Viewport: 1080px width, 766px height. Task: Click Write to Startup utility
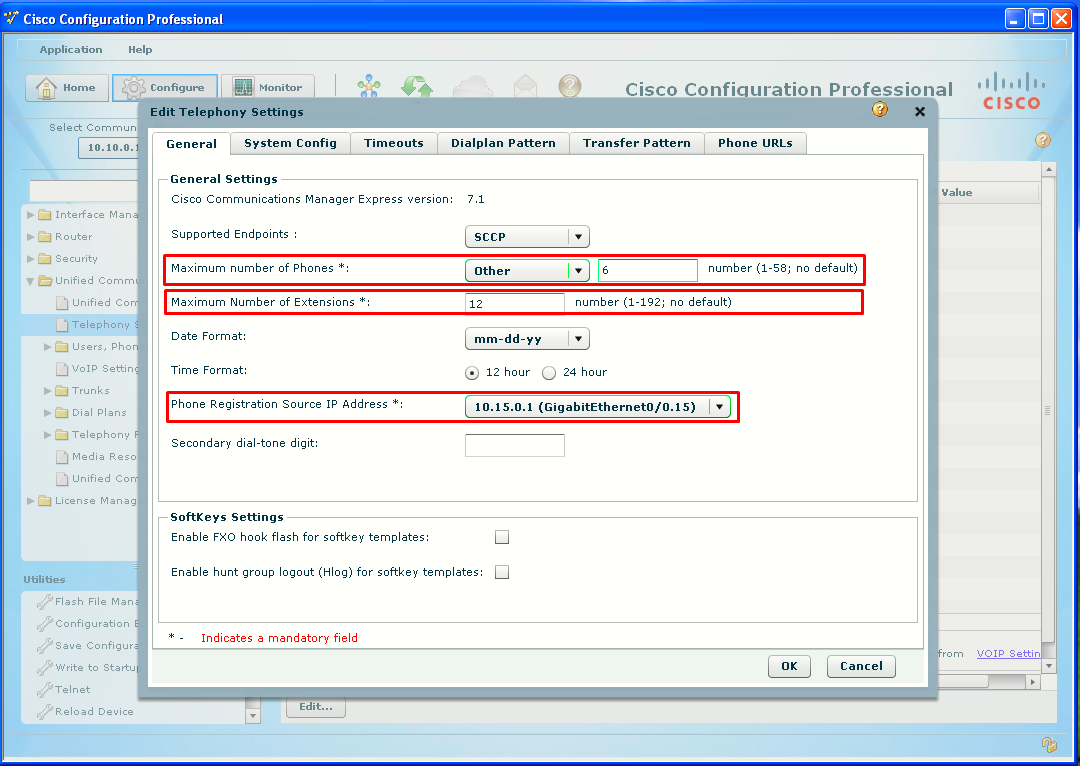point(88,667)
